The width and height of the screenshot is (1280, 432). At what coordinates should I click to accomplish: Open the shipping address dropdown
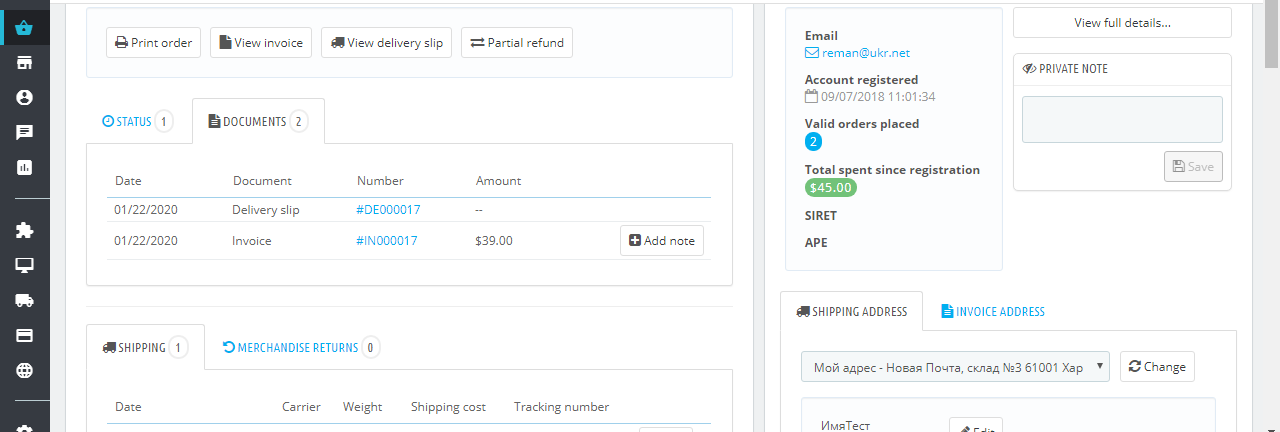pos(955,367)
